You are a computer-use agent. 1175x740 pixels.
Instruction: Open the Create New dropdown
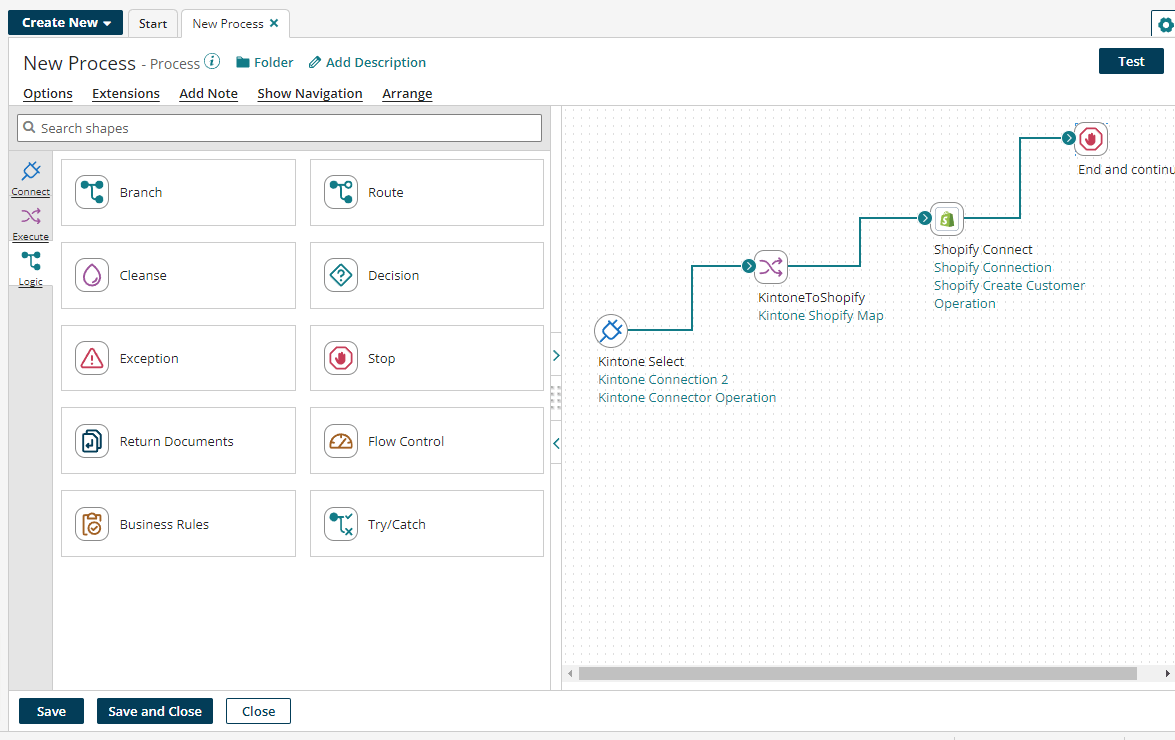[65, 22]
